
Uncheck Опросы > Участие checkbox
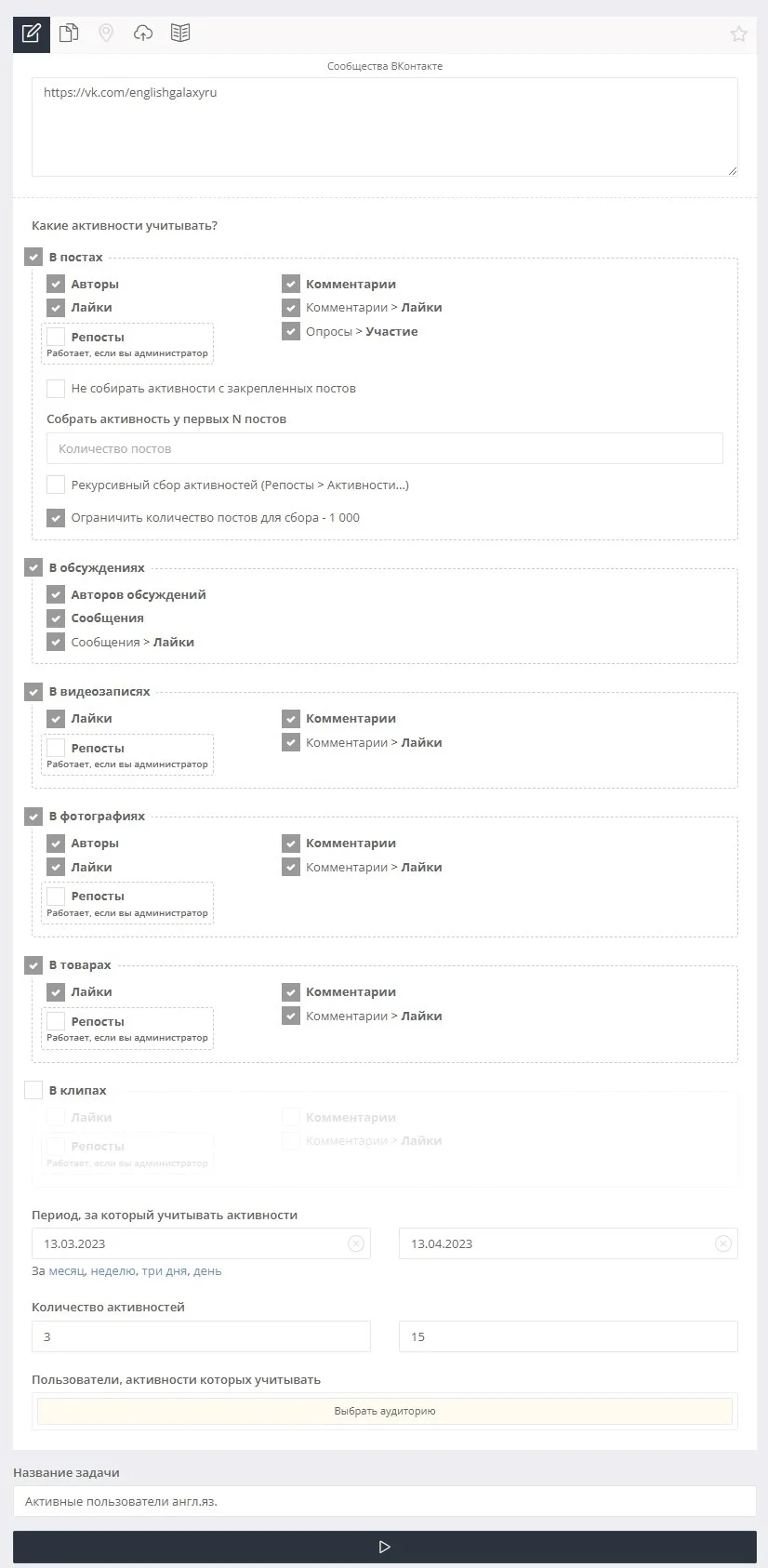tap(291, 331)
